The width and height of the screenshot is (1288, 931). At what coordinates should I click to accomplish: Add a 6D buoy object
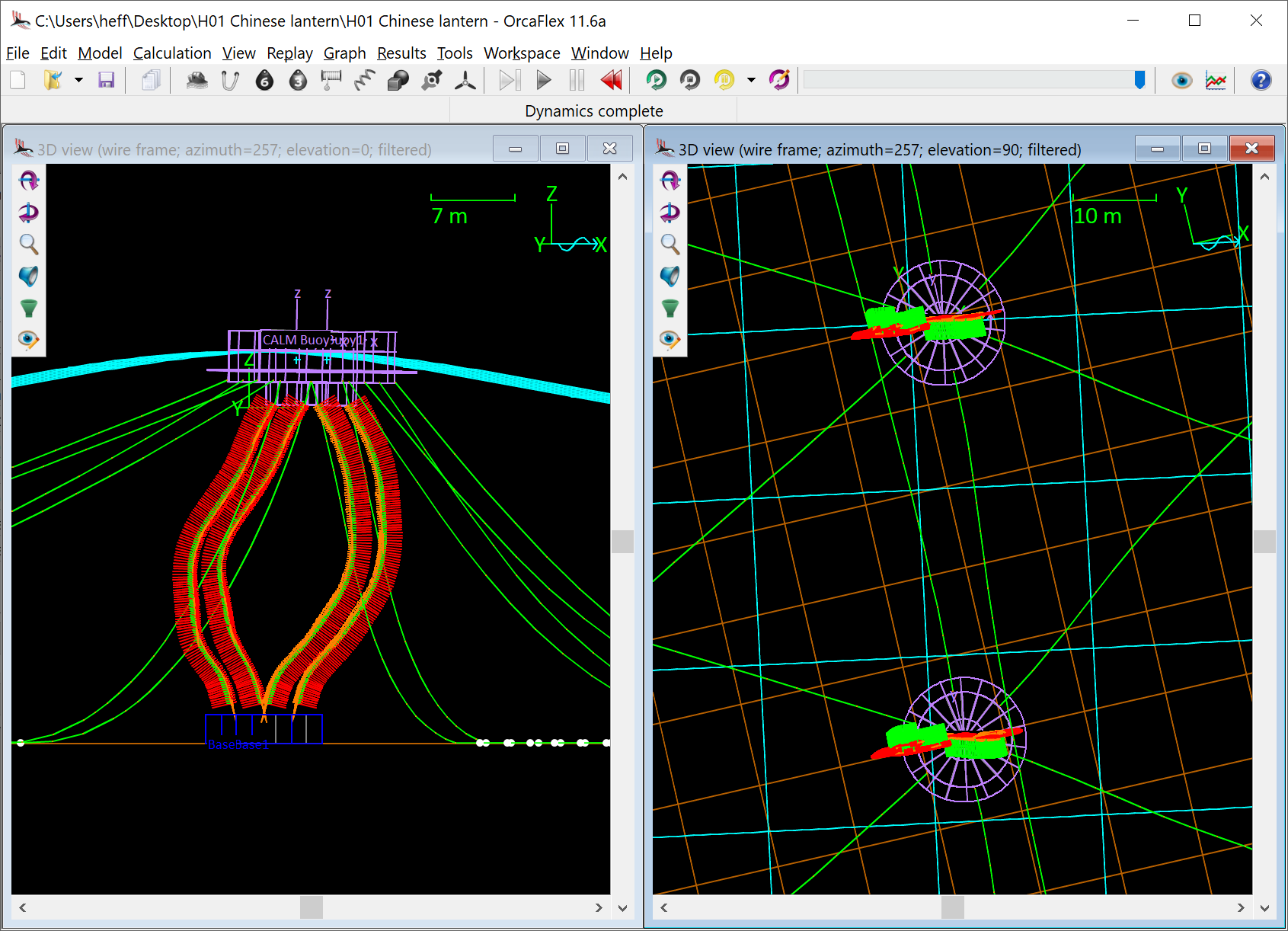(x=264, y=80)
